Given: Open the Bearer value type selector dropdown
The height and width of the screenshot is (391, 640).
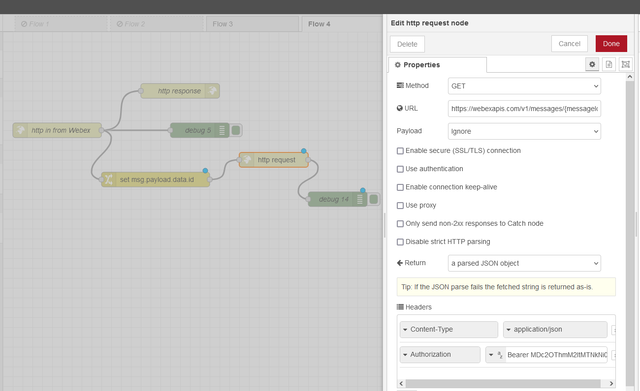Looking at the screenshot, I should [496, 355].
